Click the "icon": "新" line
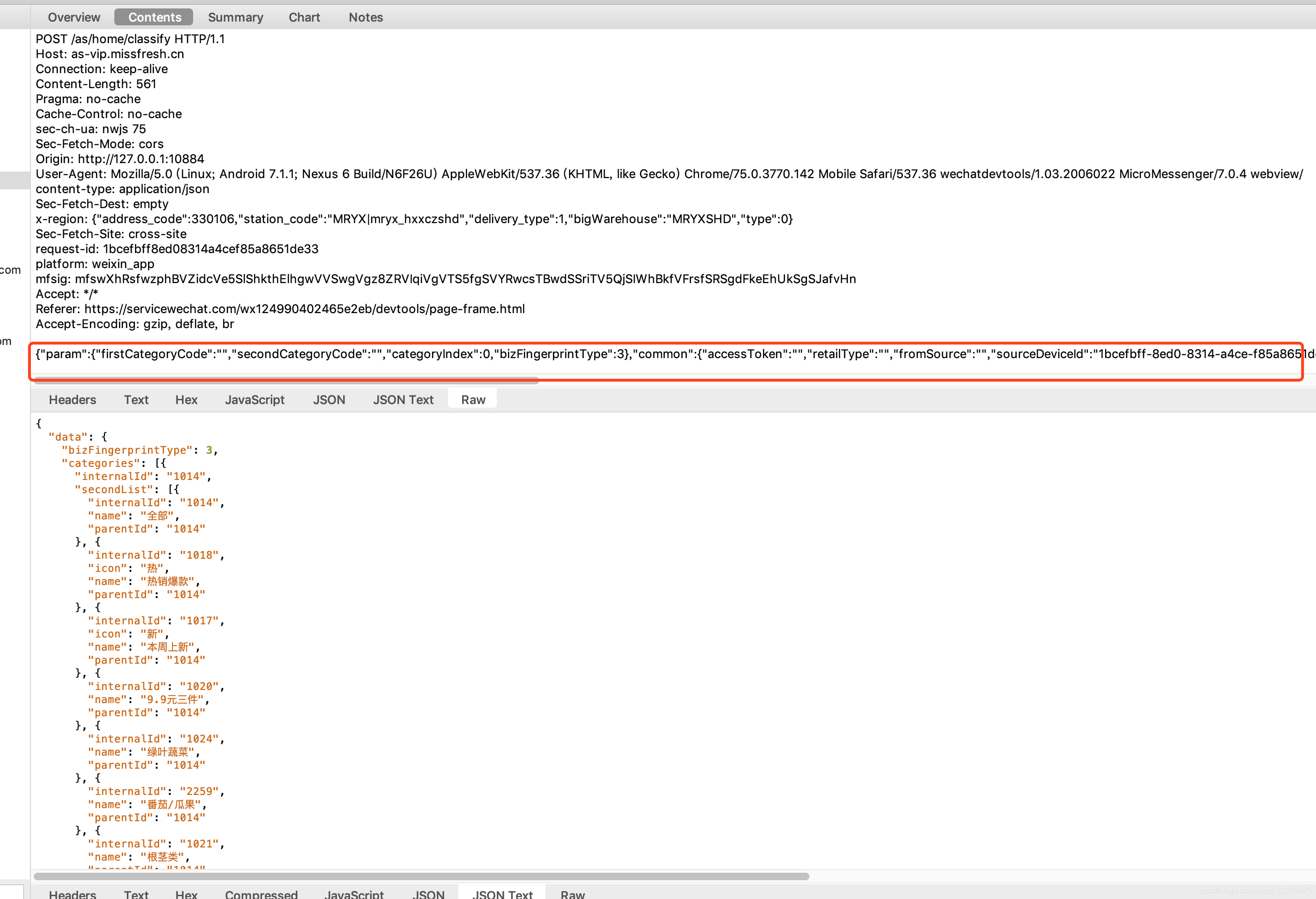The height and width of the screenshot is (899, 1316). pyautogui.click(x=128, y=633)
